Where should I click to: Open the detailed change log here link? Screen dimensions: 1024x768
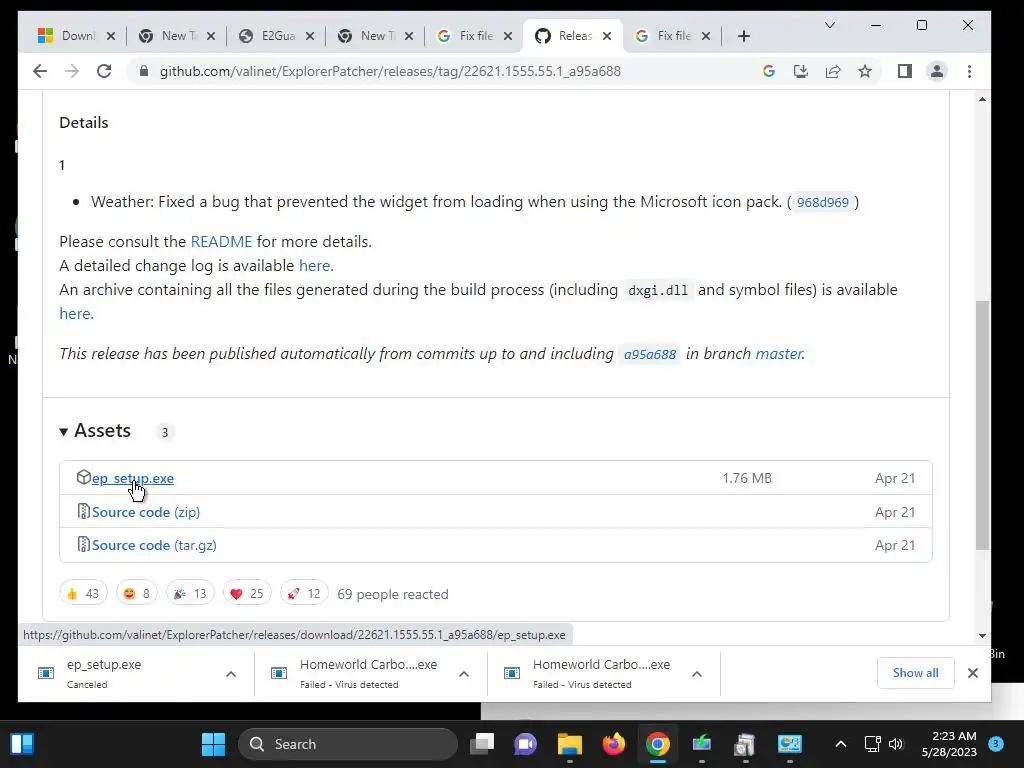(x=314, y=266)
